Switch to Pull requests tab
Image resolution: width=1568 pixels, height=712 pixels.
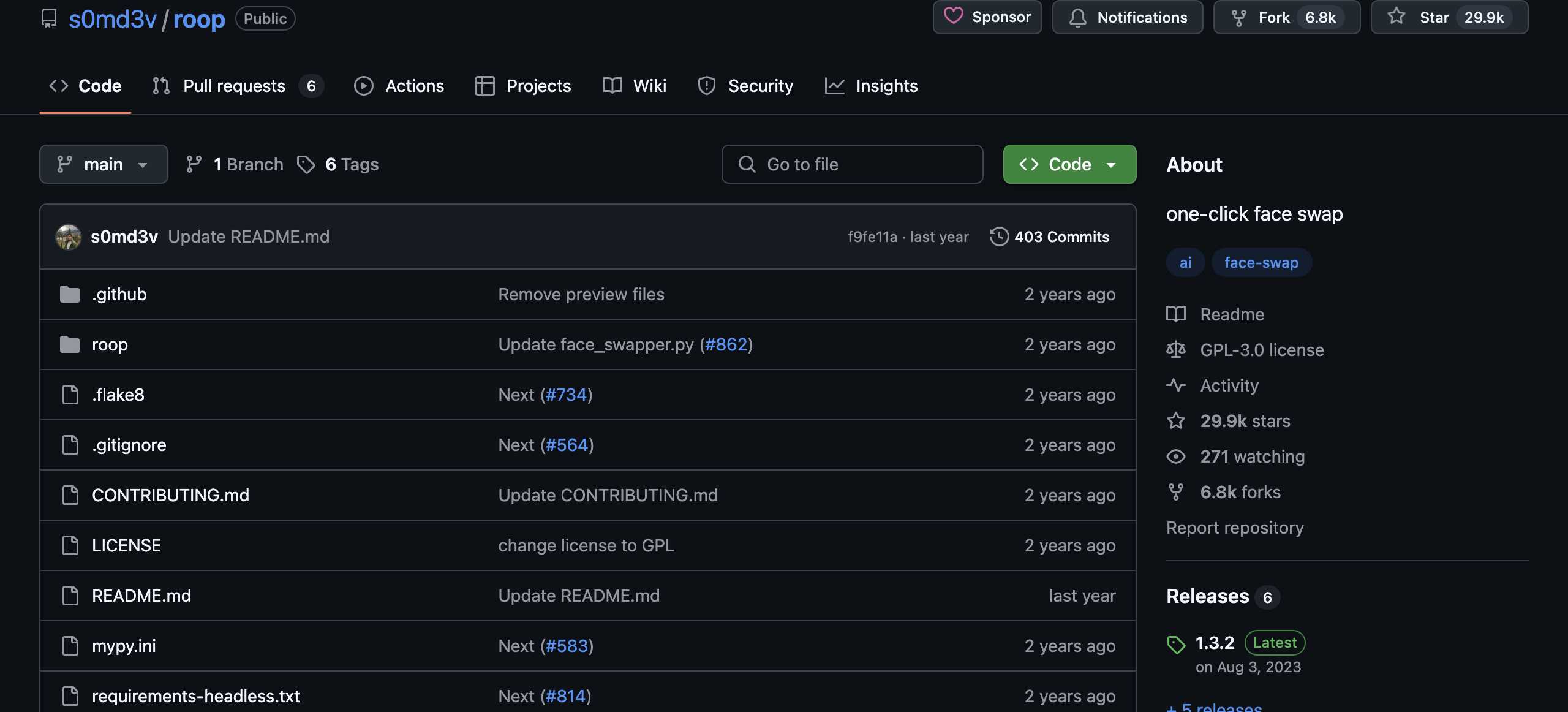(x=234, y=86)
